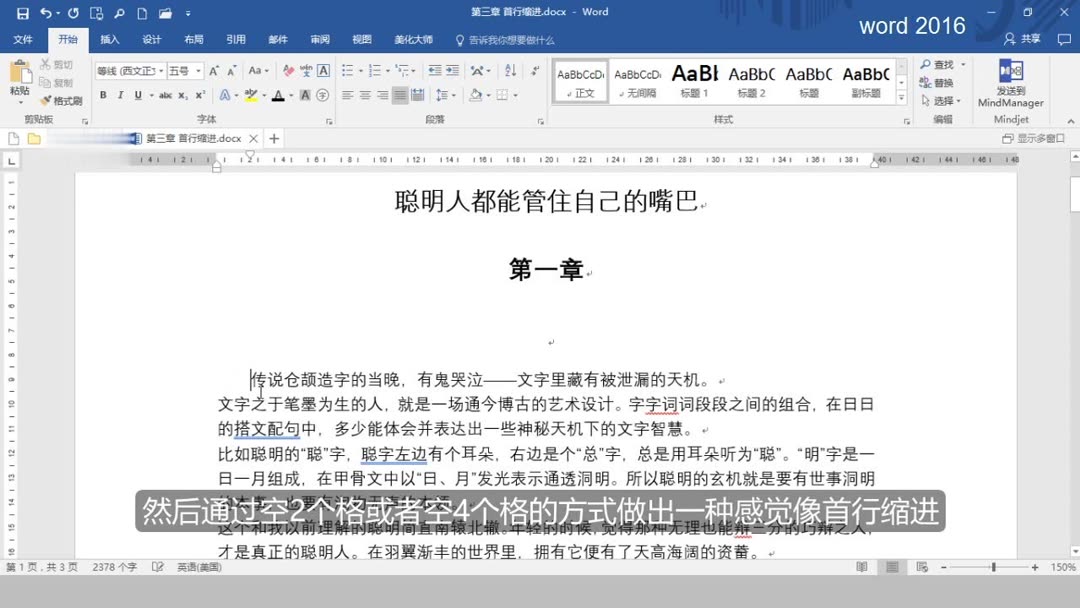Click the Strikethrough (abc) icon
Viewport: 1080px width, 608px height.
point(165,95)
